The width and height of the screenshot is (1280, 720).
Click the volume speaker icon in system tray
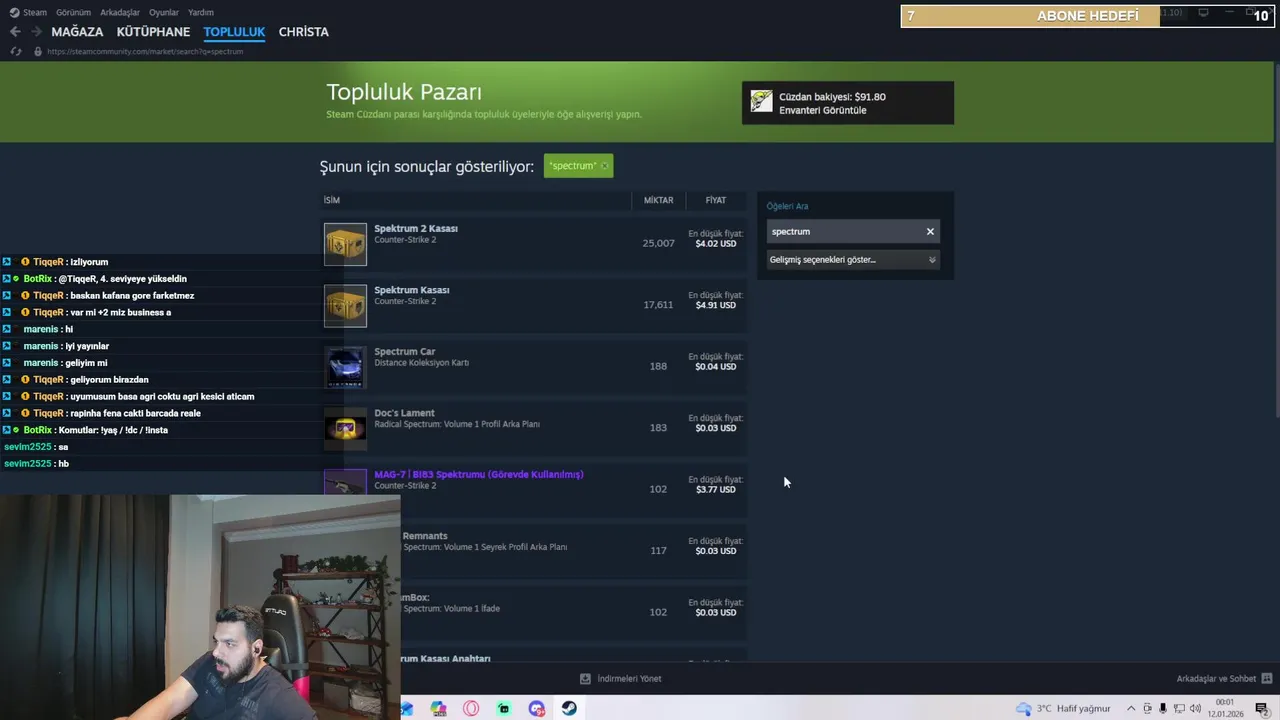[x=1195, y=708]
